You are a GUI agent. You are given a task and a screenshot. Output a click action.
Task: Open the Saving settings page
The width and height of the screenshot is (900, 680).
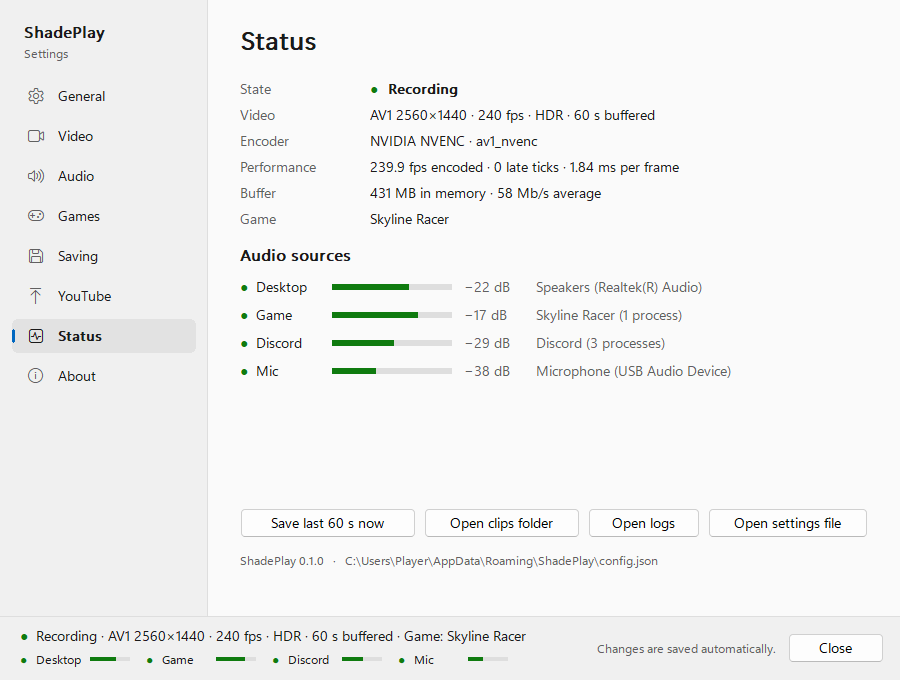[104, 256]
